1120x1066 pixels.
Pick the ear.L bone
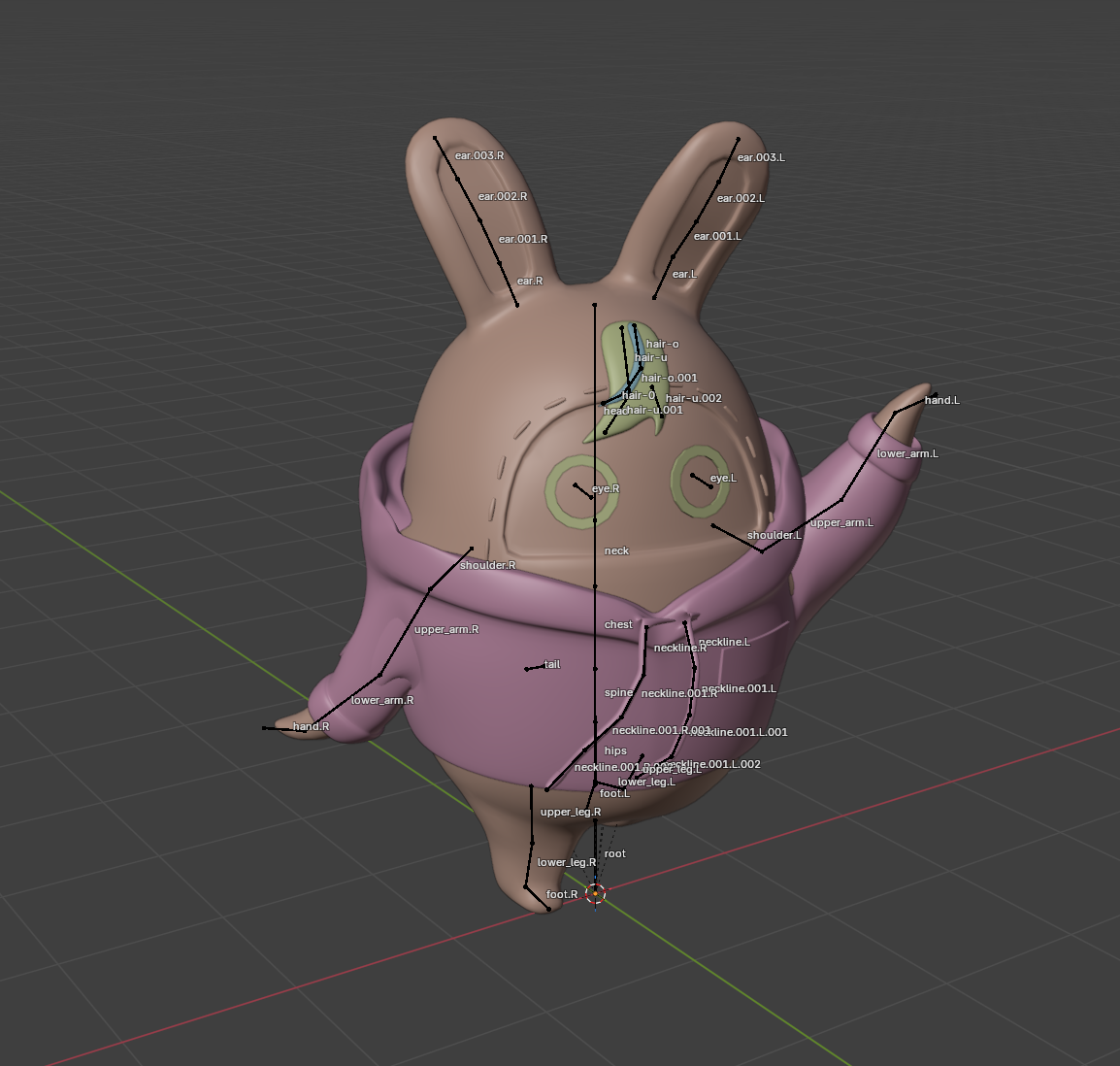click(x=663, y=278)
